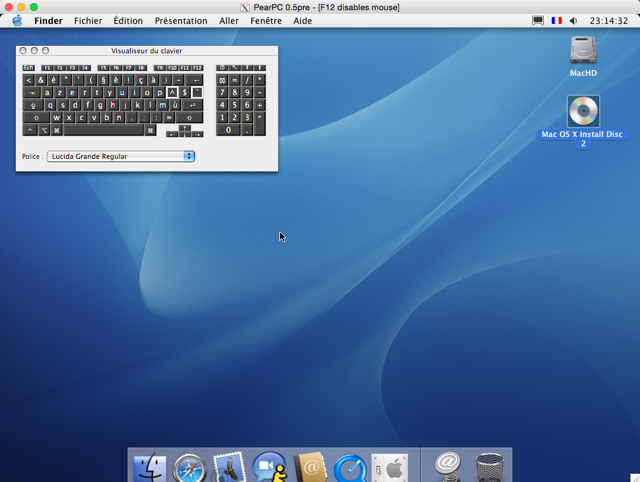Open Finder from the Dock
This screenshot has width=640, height=482.
point(150,467)
